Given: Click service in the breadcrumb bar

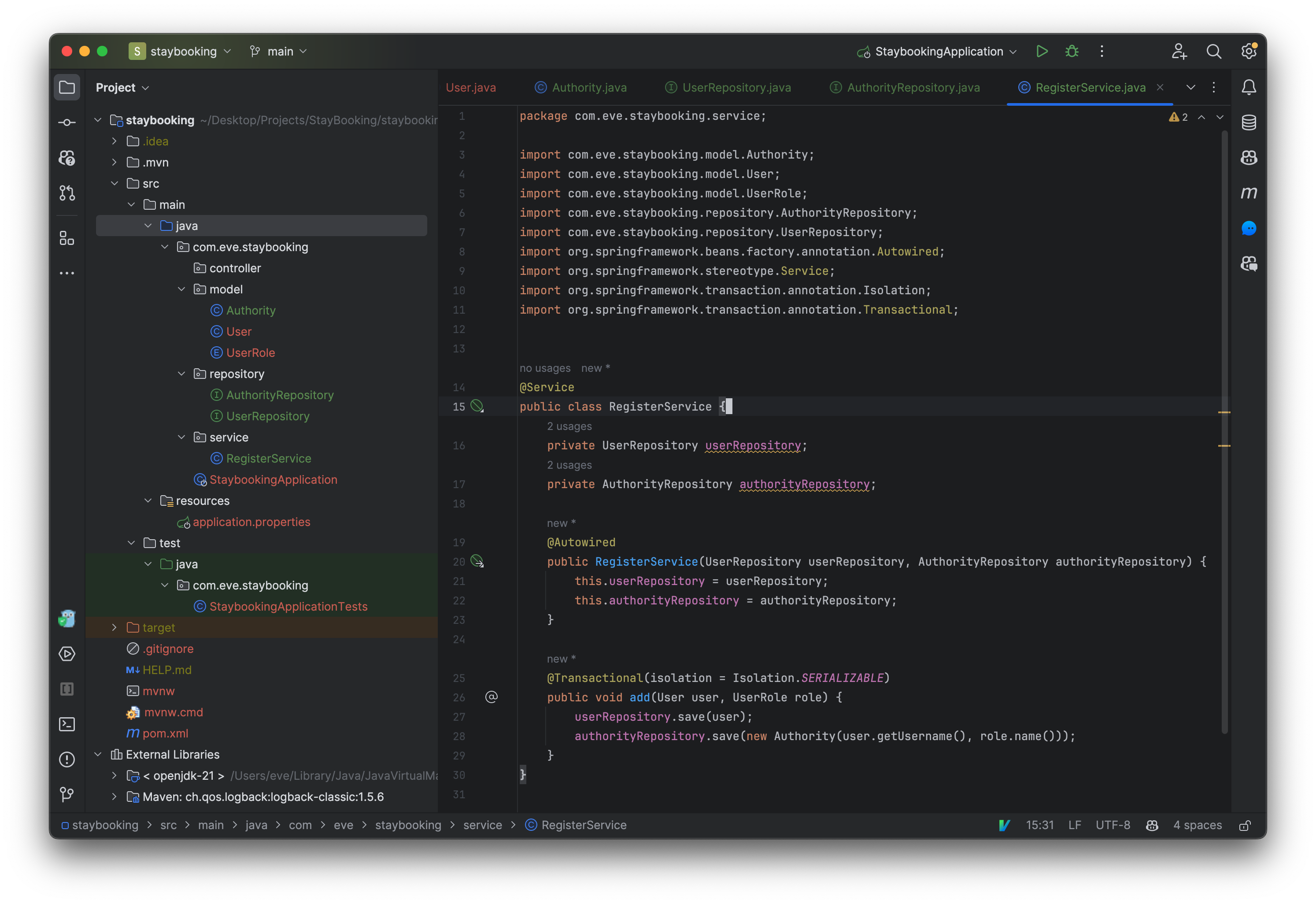Looking at the screenshot, I should pos(482,825).
